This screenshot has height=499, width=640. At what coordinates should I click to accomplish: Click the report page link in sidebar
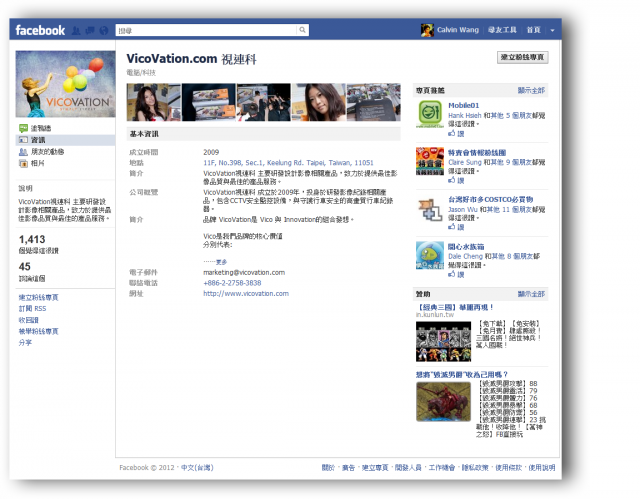[38, 331]
